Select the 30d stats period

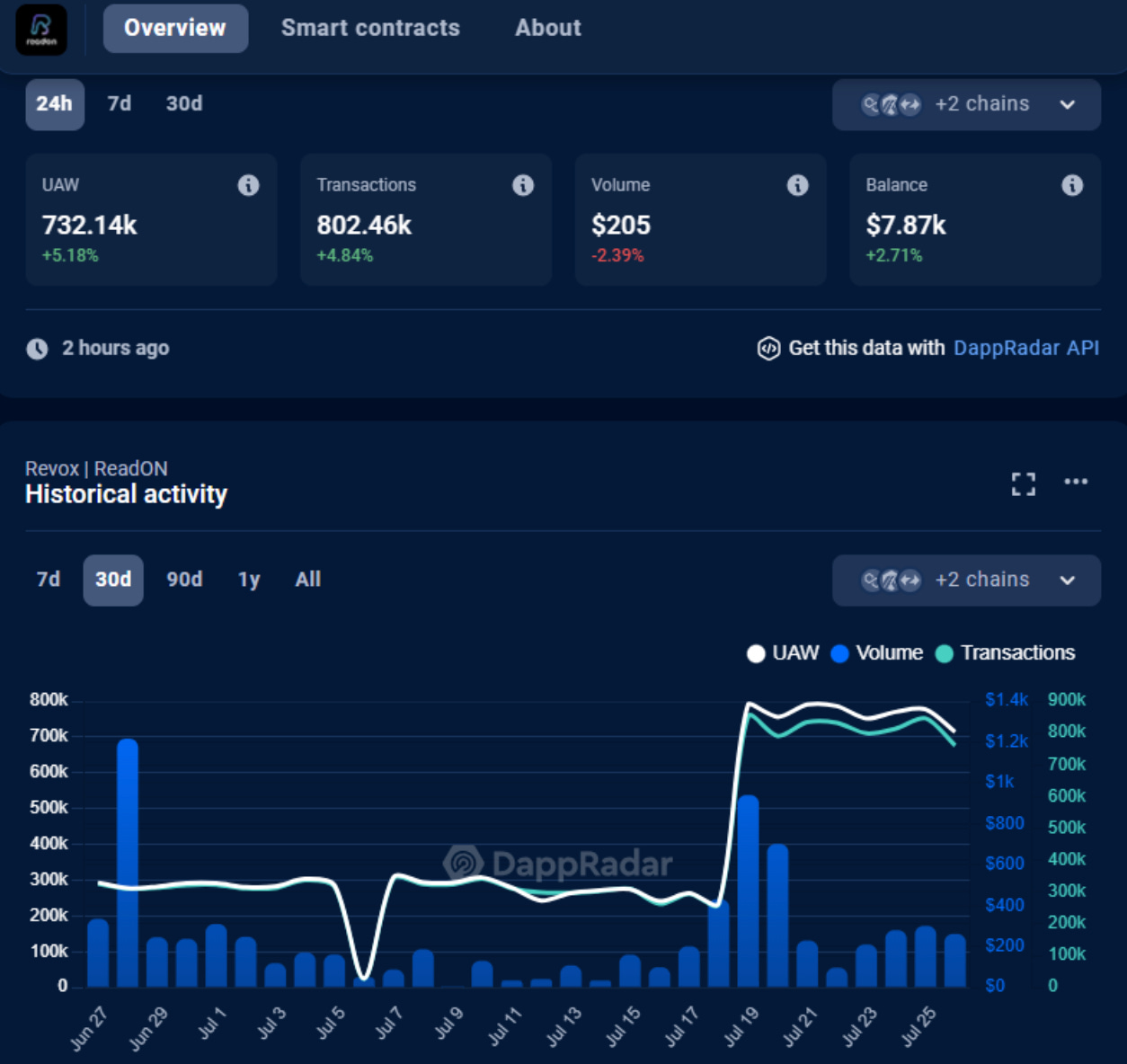tap(184, 104)
